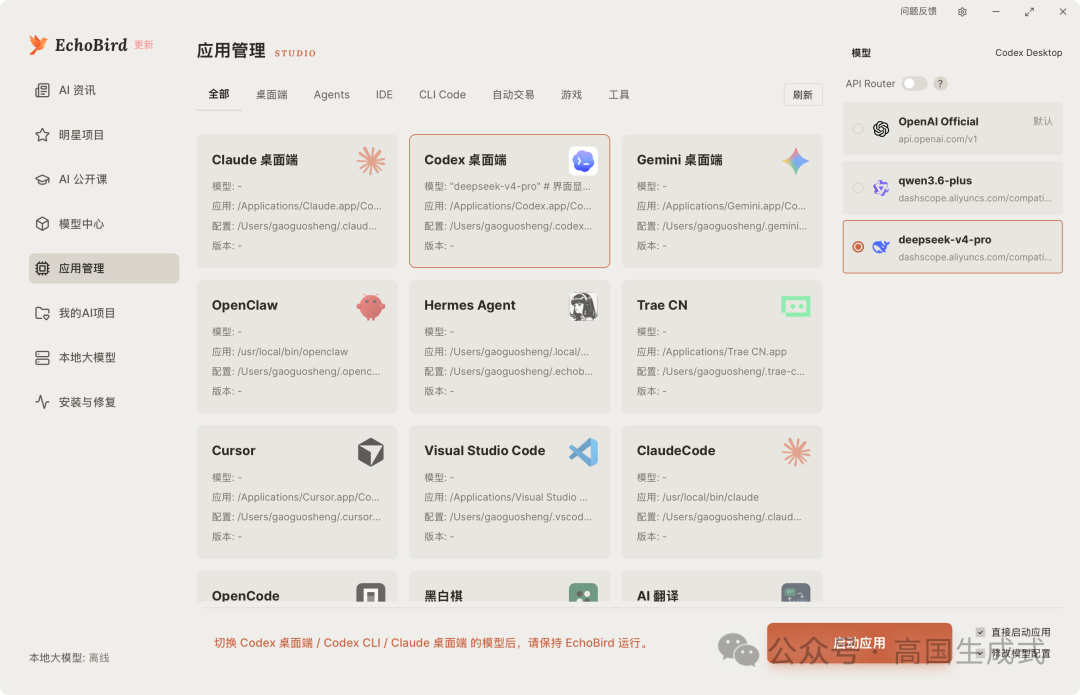Switch to the 游戏 tab

point(572,95)
